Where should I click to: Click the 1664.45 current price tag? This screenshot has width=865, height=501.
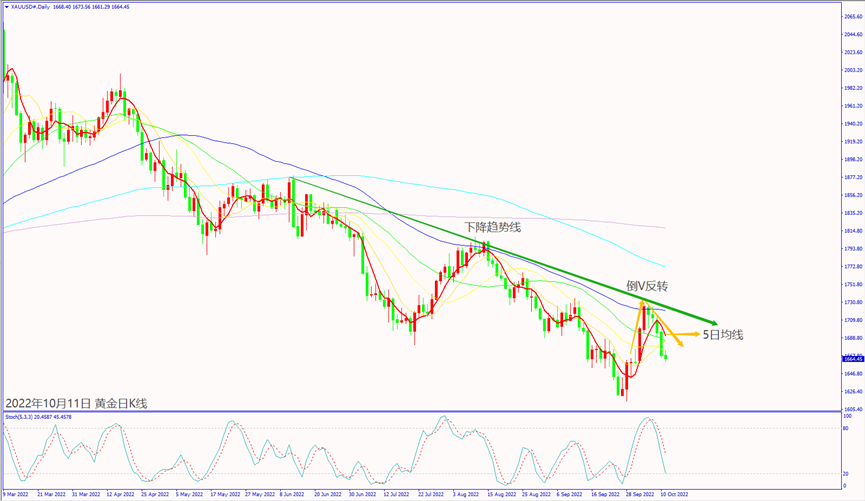pyautogui.click(x=852, y=358)
